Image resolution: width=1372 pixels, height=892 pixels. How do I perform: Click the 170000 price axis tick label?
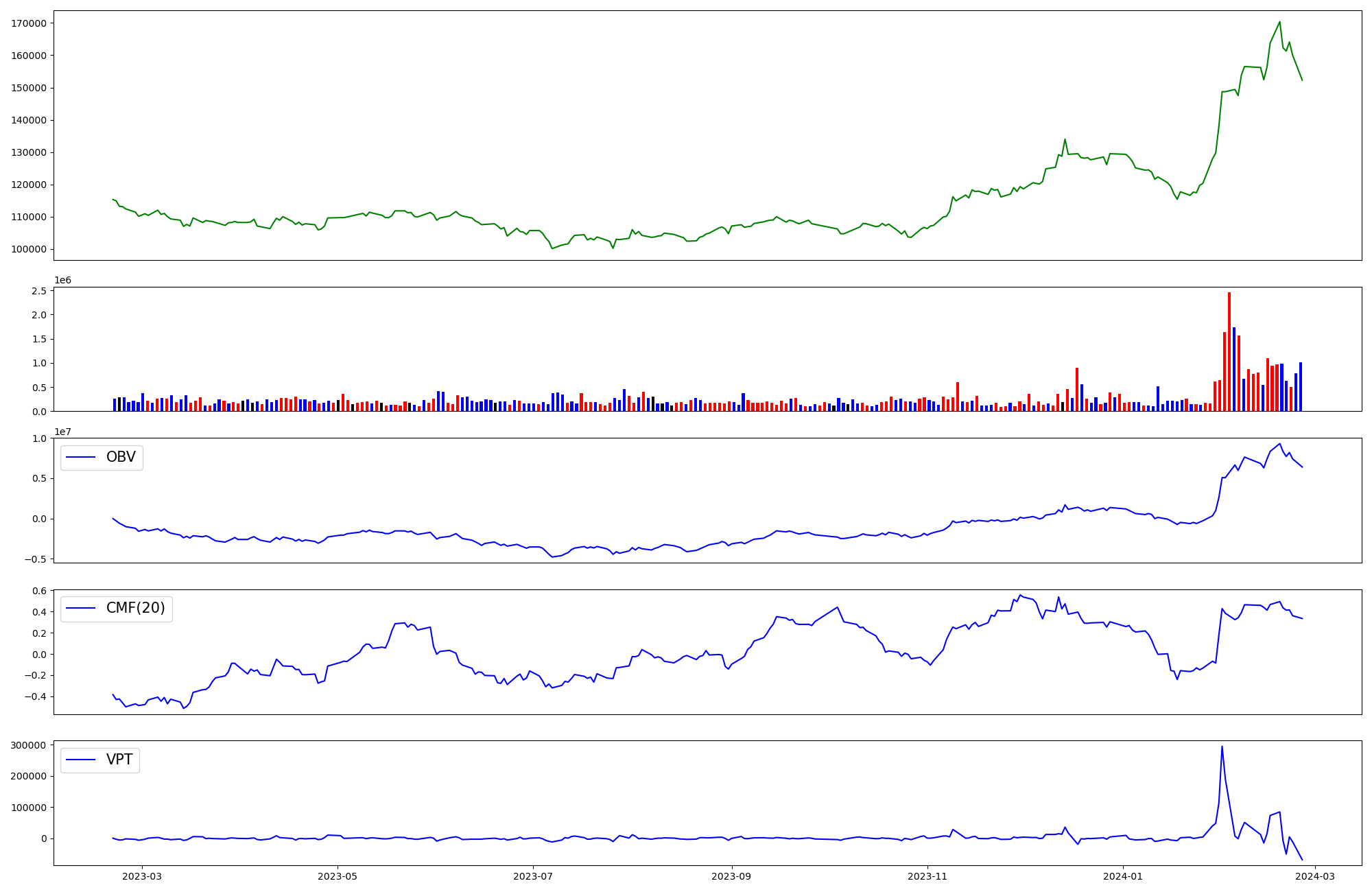tap(29, 23)
